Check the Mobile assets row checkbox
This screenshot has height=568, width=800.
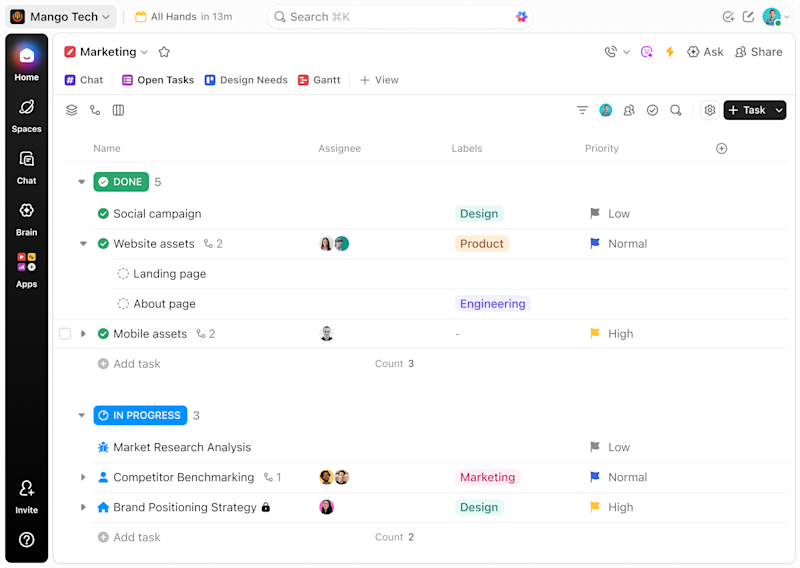pyautogui.click(x=65, y=334)
